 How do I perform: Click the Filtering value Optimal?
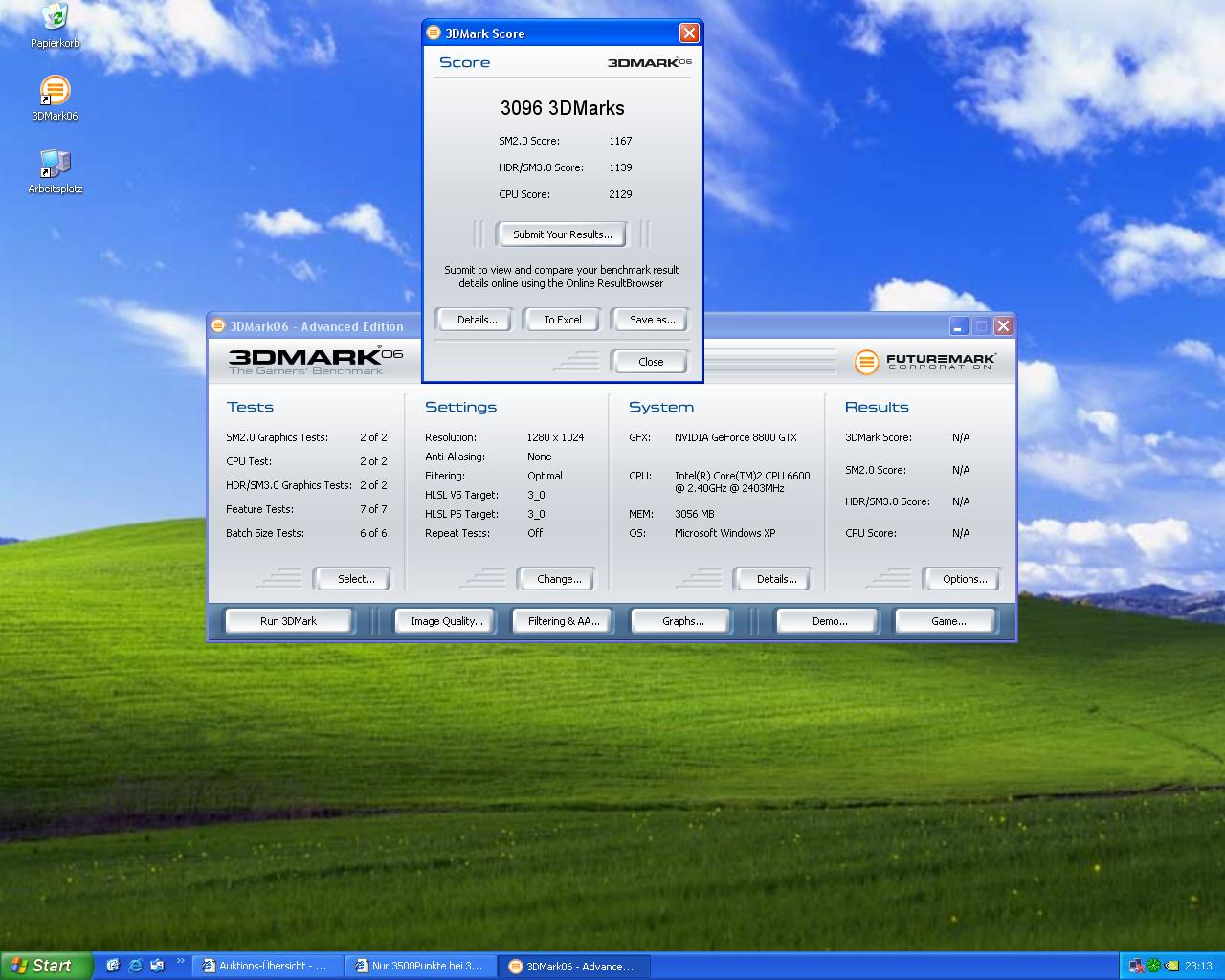[545, 476]
